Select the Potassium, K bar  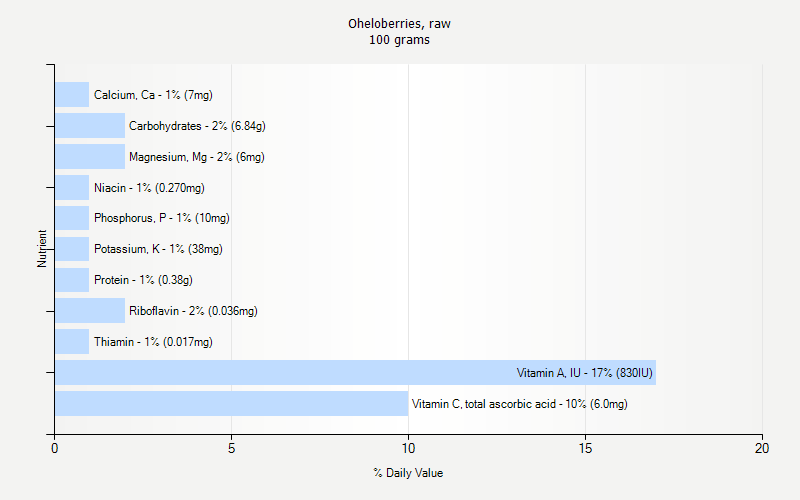pos(72,249)
